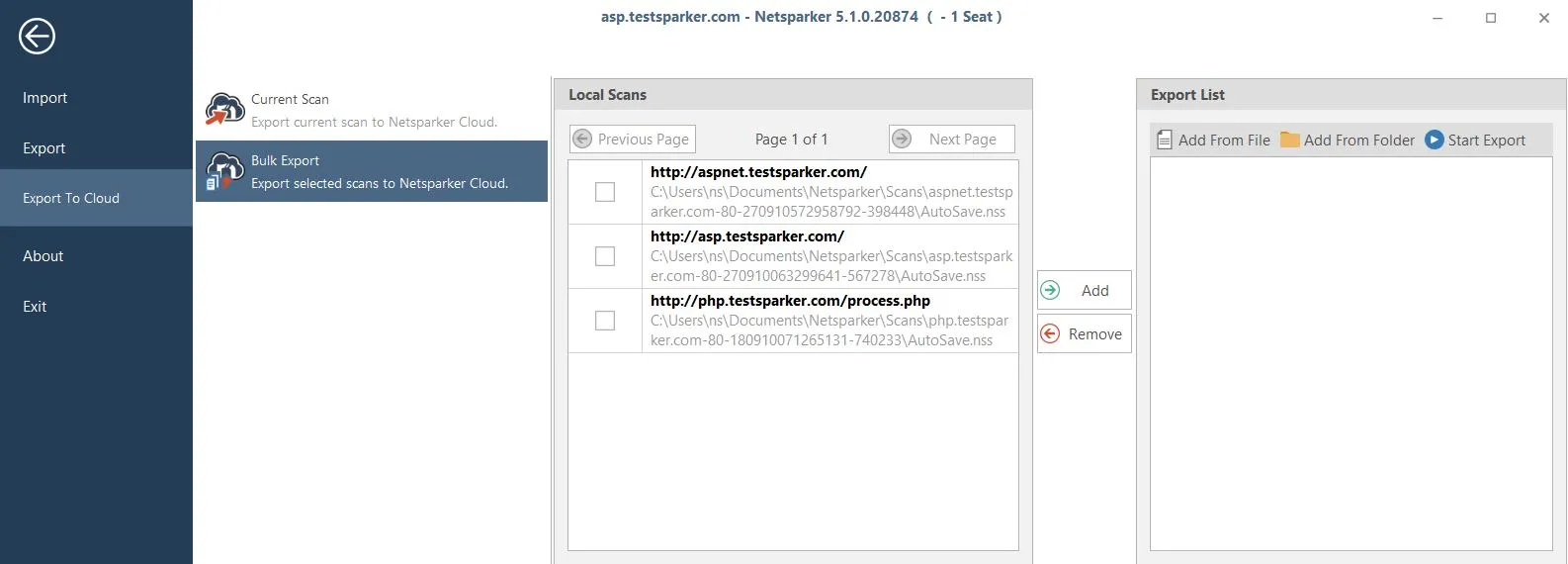
Task: Click the Page 1 of 1 indicator
Action: [792, 140]
